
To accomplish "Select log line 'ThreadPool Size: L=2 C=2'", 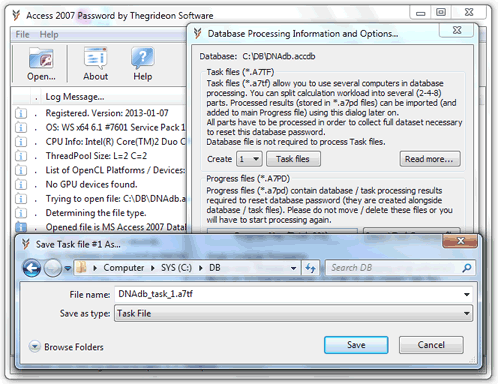I will coord(96,156).
